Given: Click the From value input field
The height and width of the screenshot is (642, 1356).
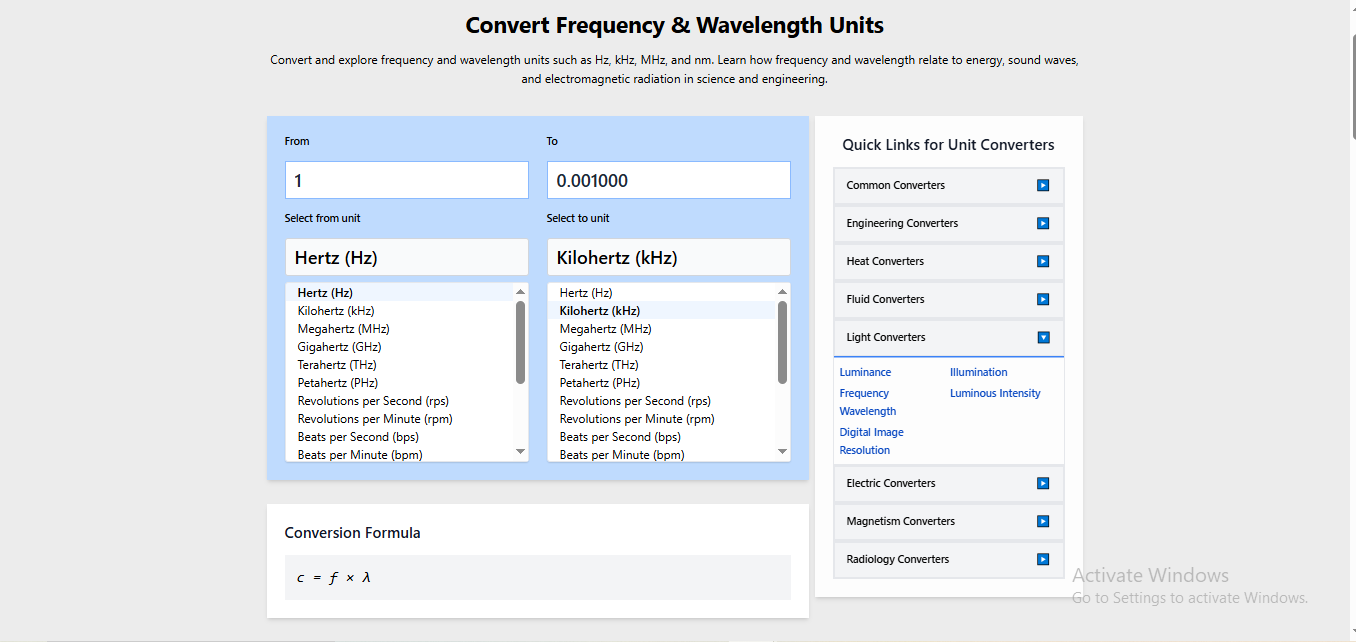Looking at the screenshot, I should pyautogui.click(x=406, y=180).
